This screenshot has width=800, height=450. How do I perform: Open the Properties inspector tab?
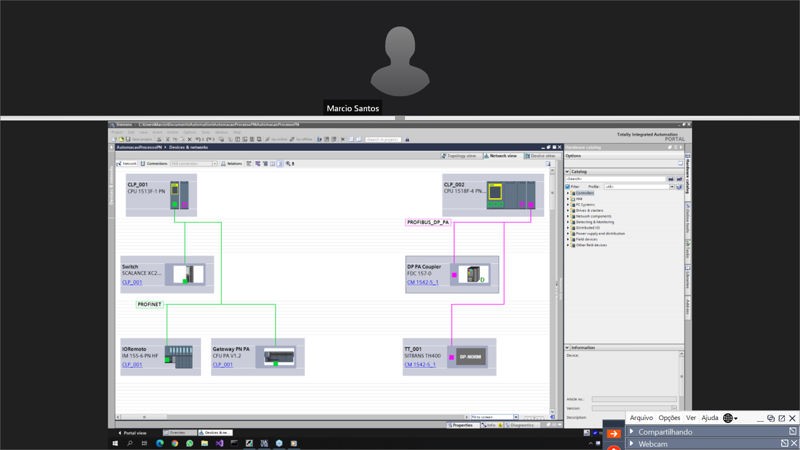point(461,425)
